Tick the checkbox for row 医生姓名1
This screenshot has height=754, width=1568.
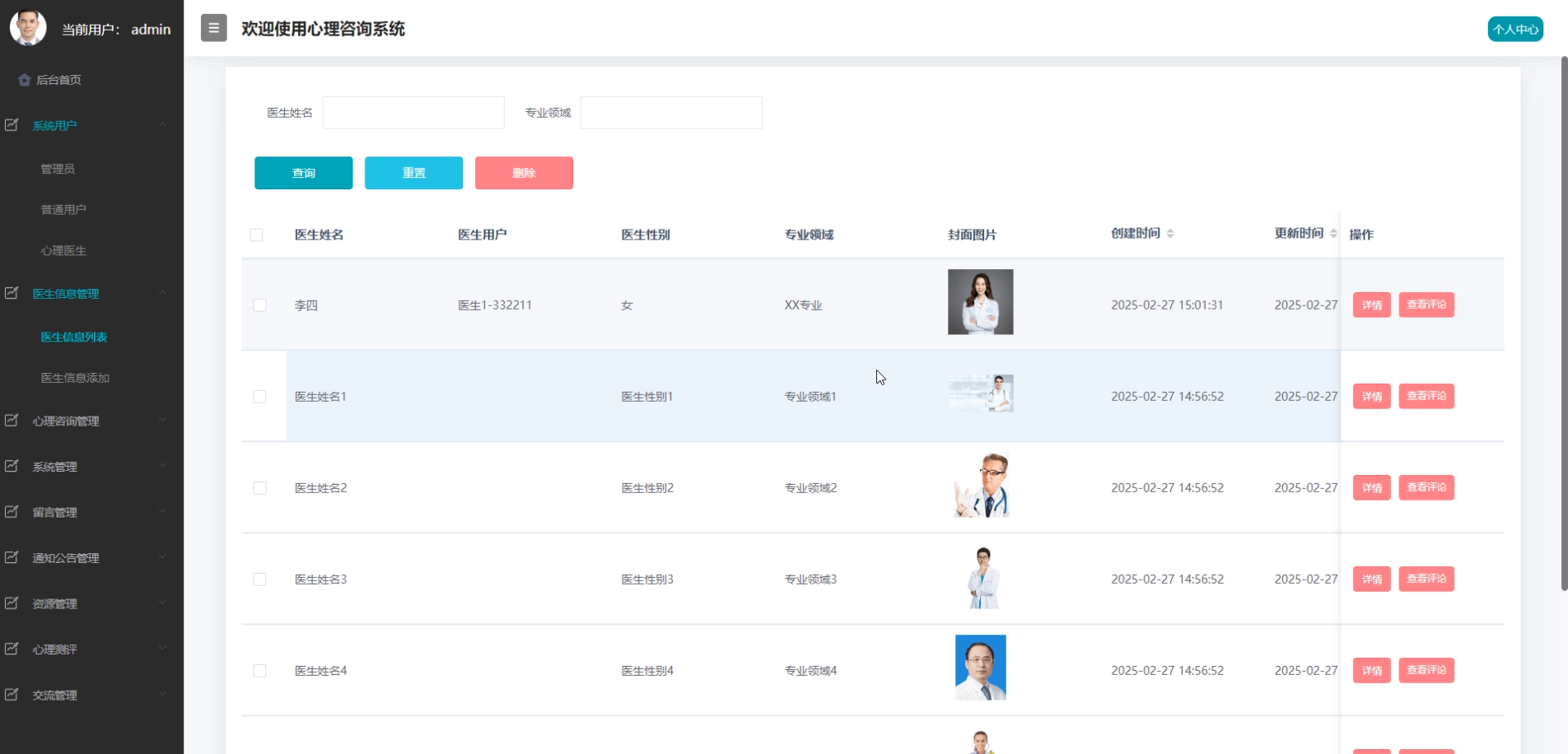[x=259, y=397]
